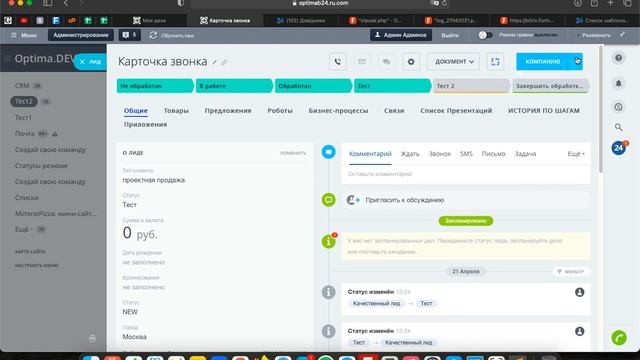The width and height of the screenshot is (640, 360).
Task: Open help question mark icon
Action: click(x=618, y=58)
